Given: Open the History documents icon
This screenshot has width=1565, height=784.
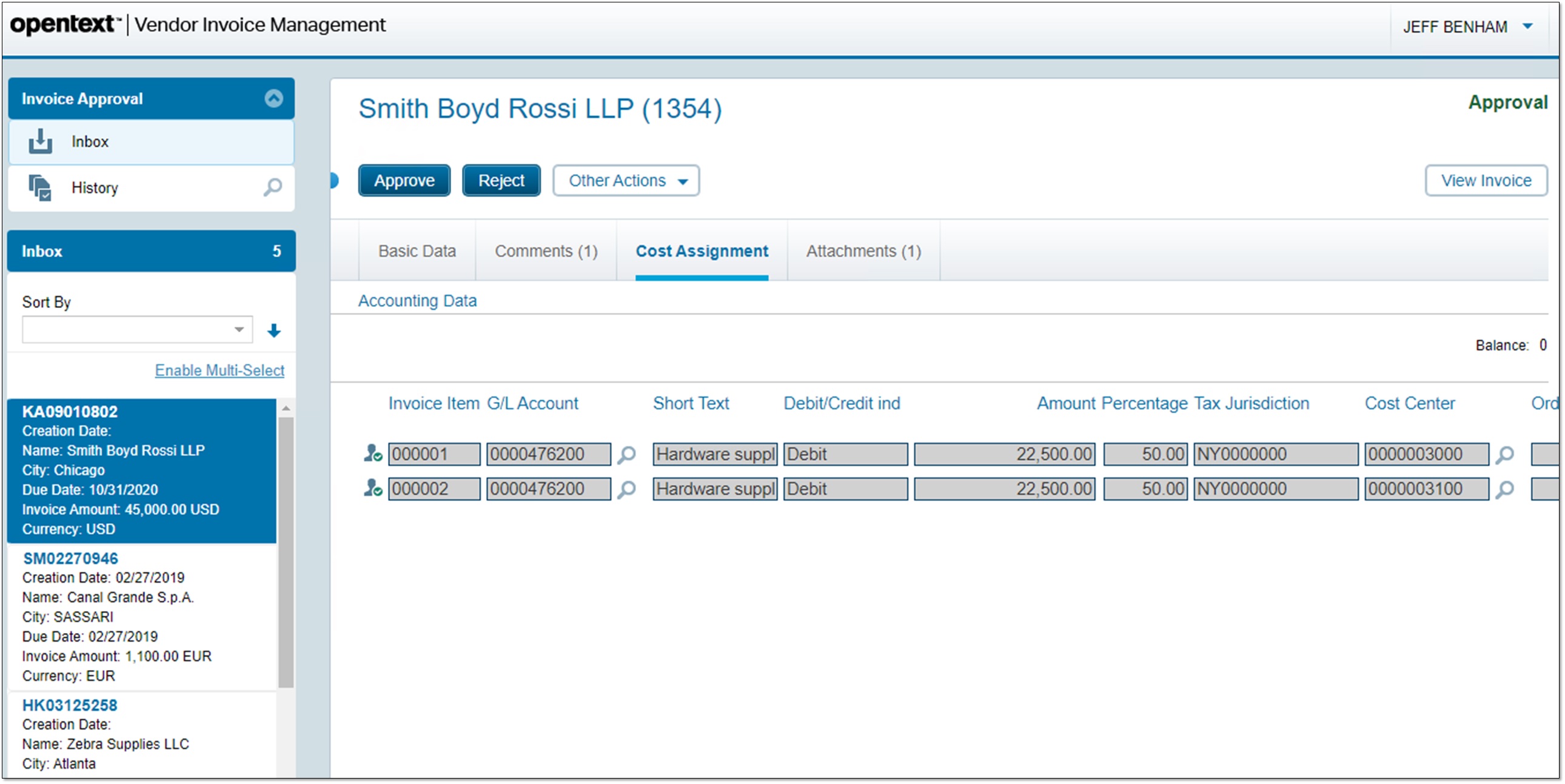Looking at the screenshot, I should coord(40,188).
